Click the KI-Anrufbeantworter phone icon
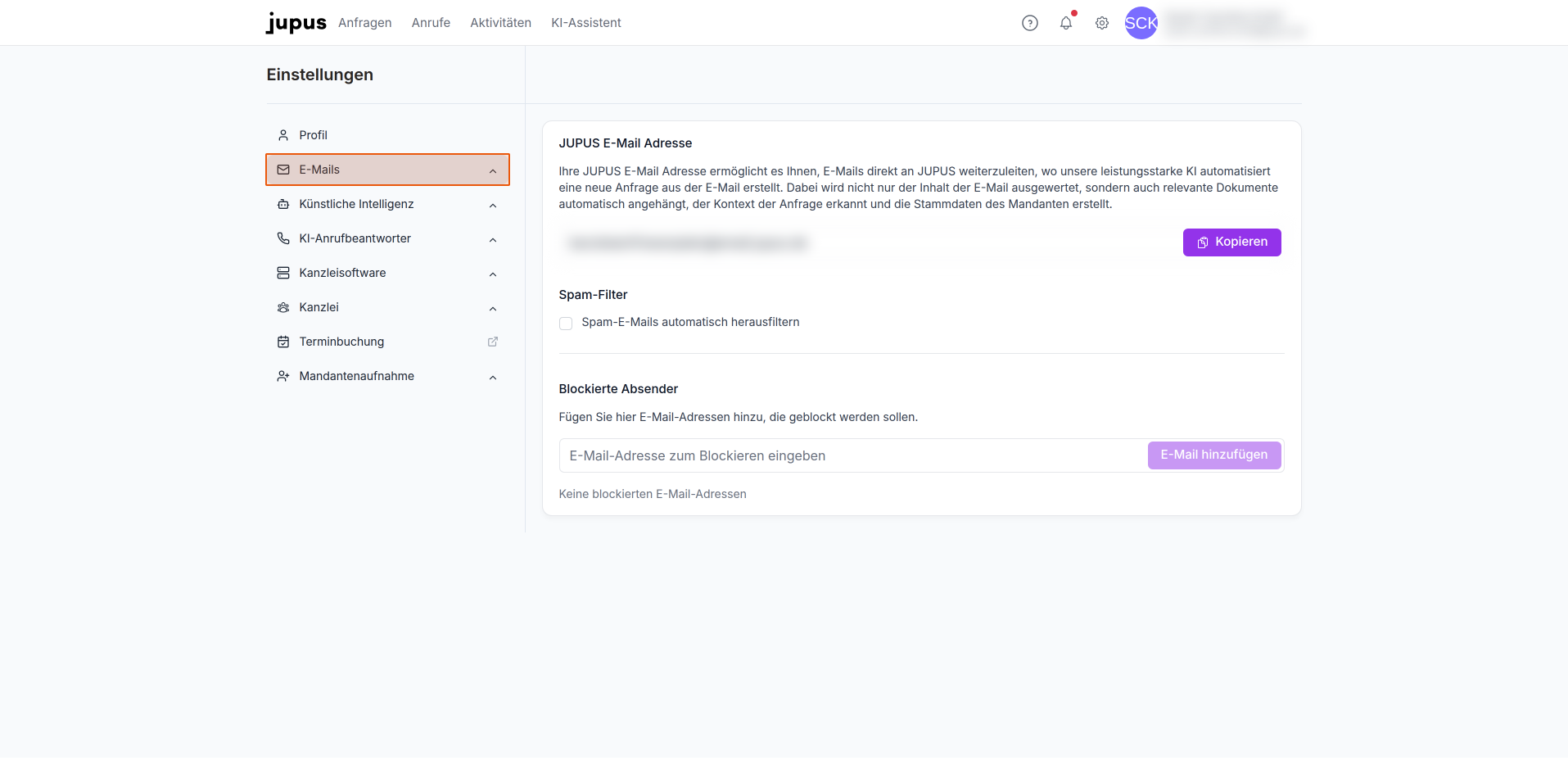Viewport: 1568px width, 761px height. tap(283, 238)
